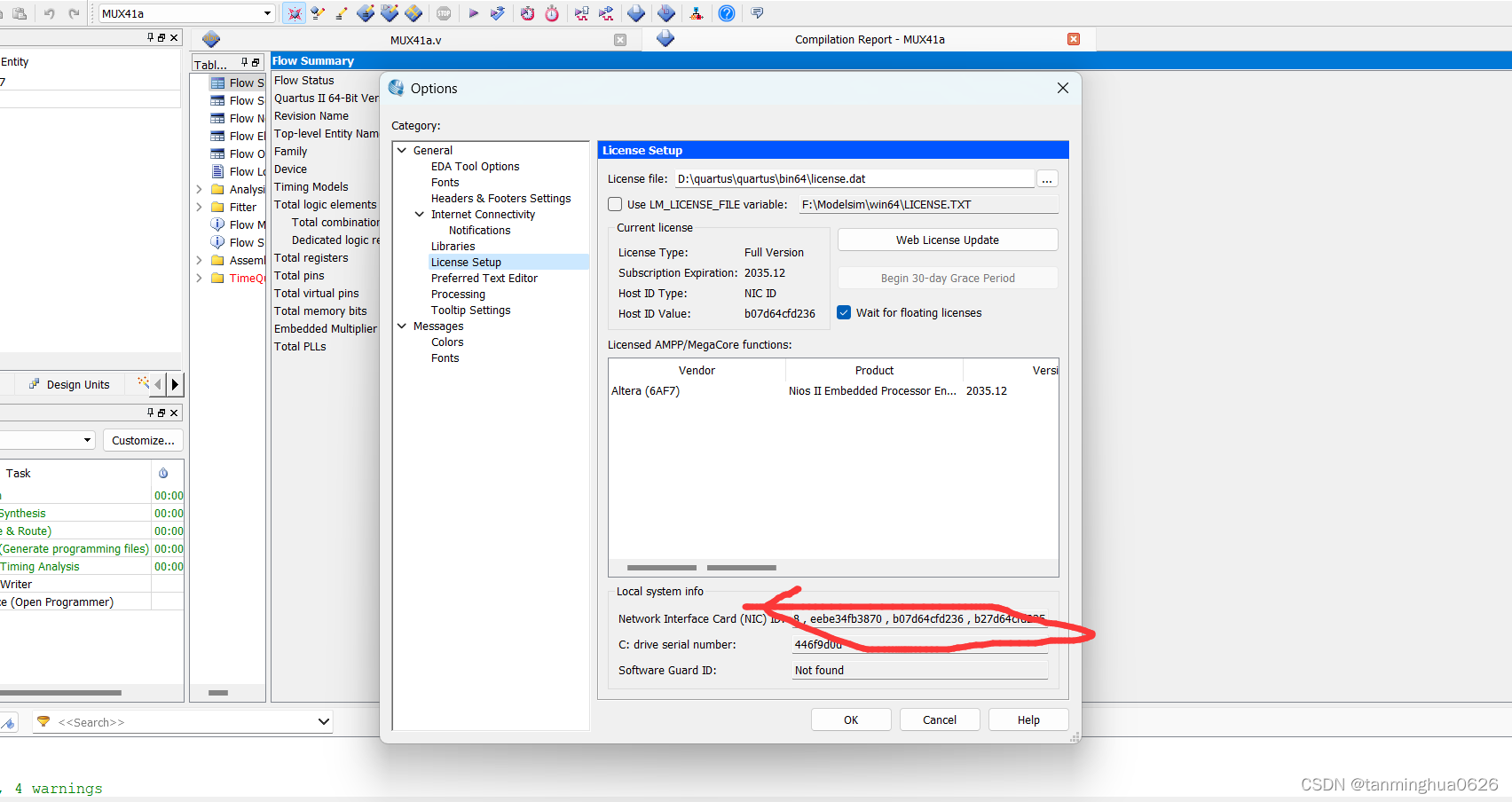Click the first horizontal scrollbar thumb under the Licensed AMPP/MegaCore functions table
Screen dimensions: 1512x802
pos(662,567)
